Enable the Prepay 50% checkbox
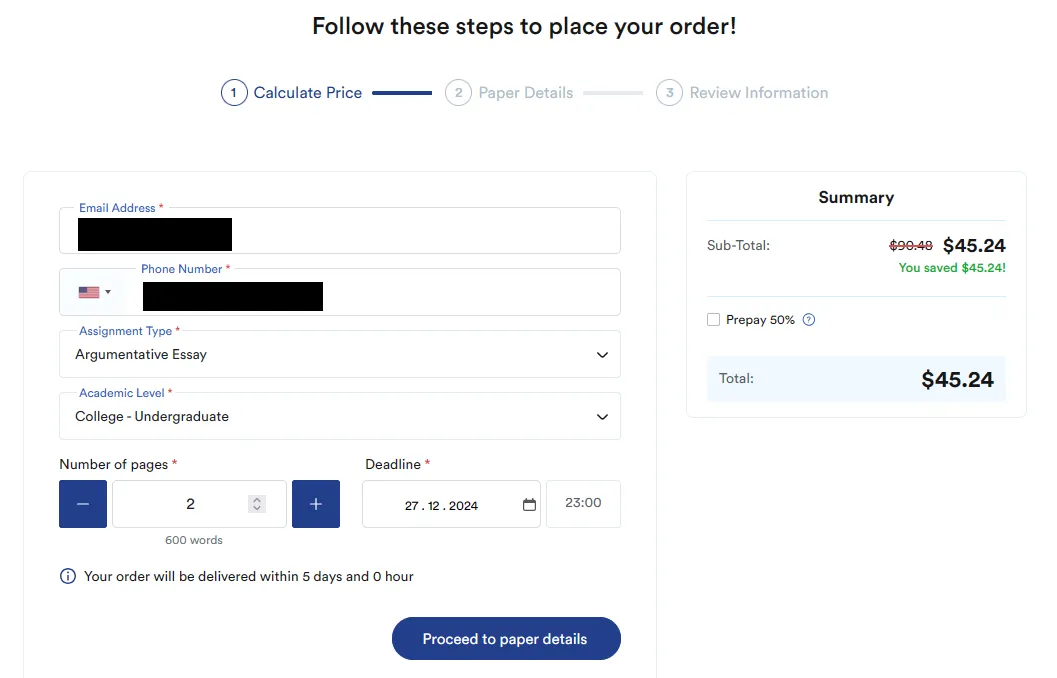This screenshot has width=1057, height=678. click(x=713, y=319)
